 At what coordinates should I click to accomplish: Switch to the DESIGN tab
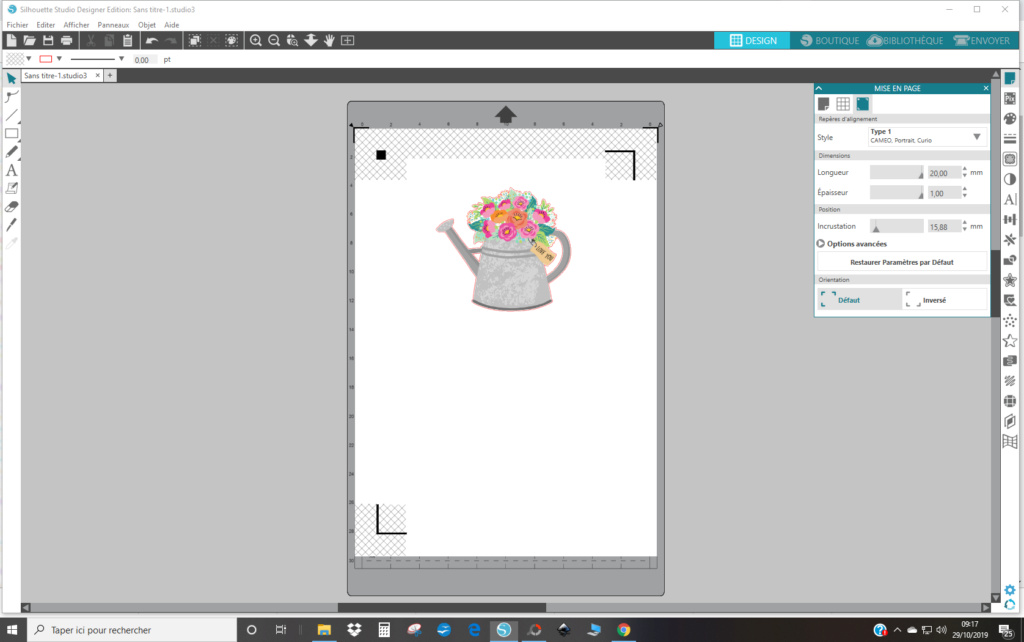752,40
